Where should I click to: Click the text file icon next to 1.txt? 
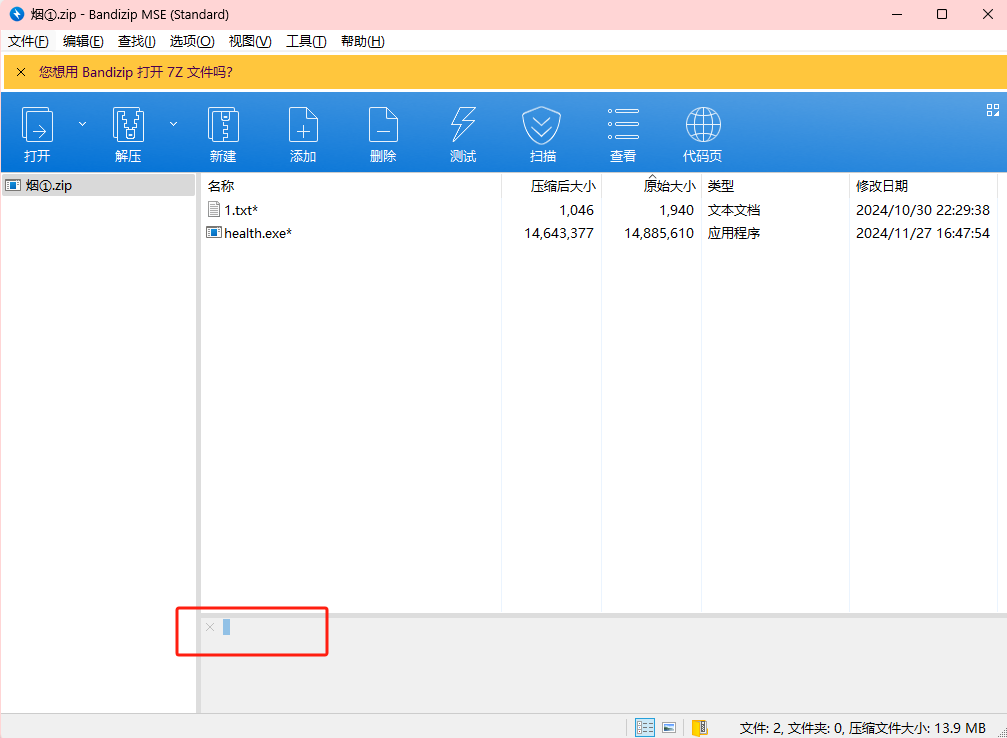(x=214, y=209)
